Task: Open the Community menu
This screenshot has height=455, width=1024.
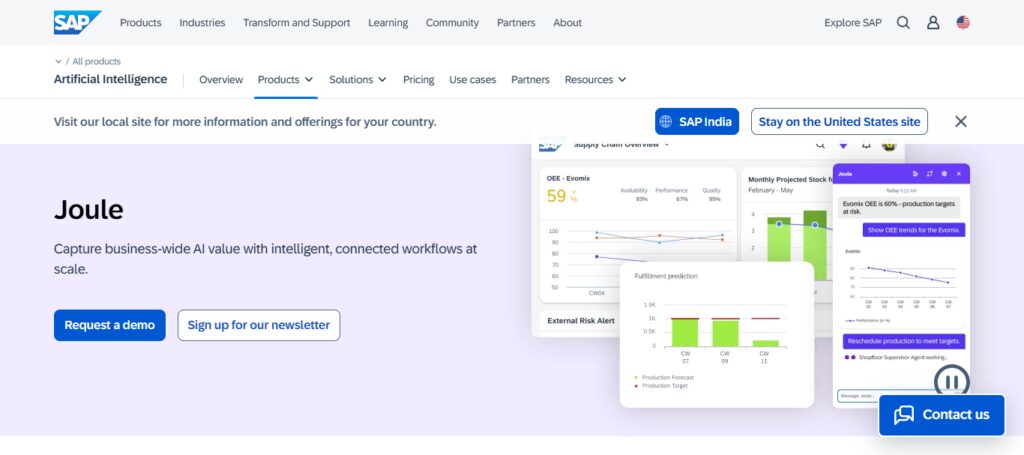Action: click(452, 23)
